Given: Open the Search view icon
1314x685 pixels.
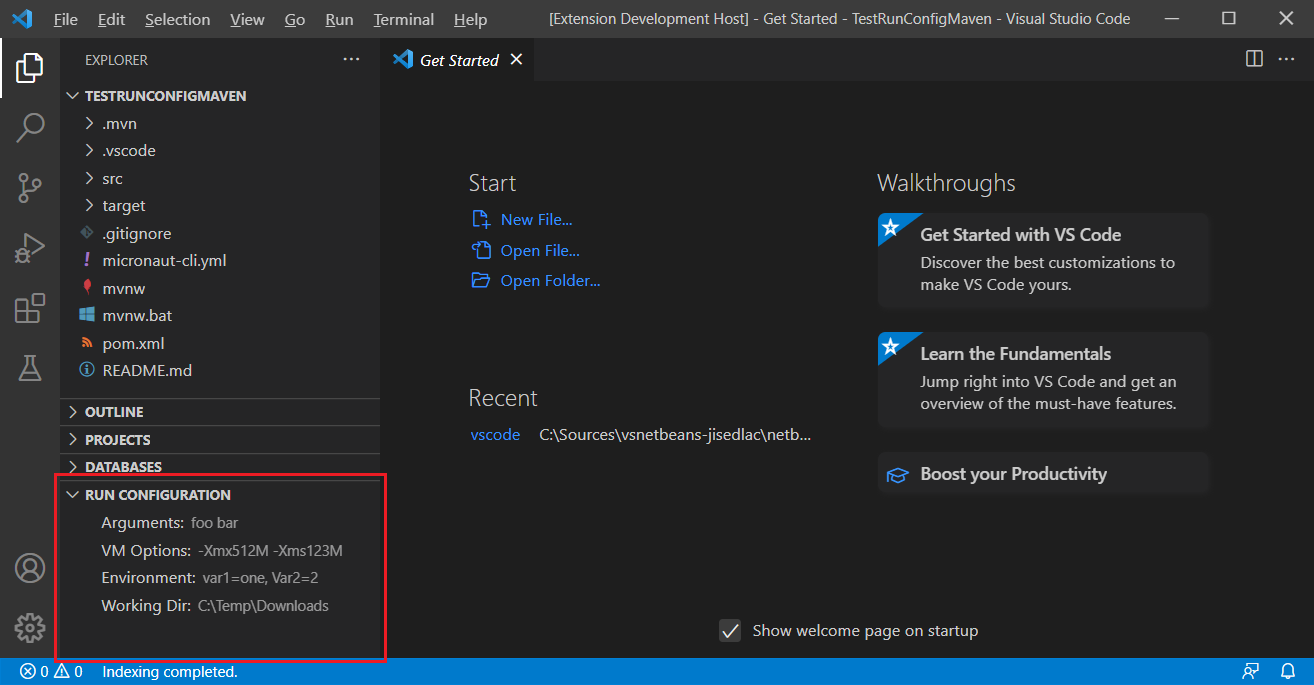Looking at the screenshot, I should (30, 128).
